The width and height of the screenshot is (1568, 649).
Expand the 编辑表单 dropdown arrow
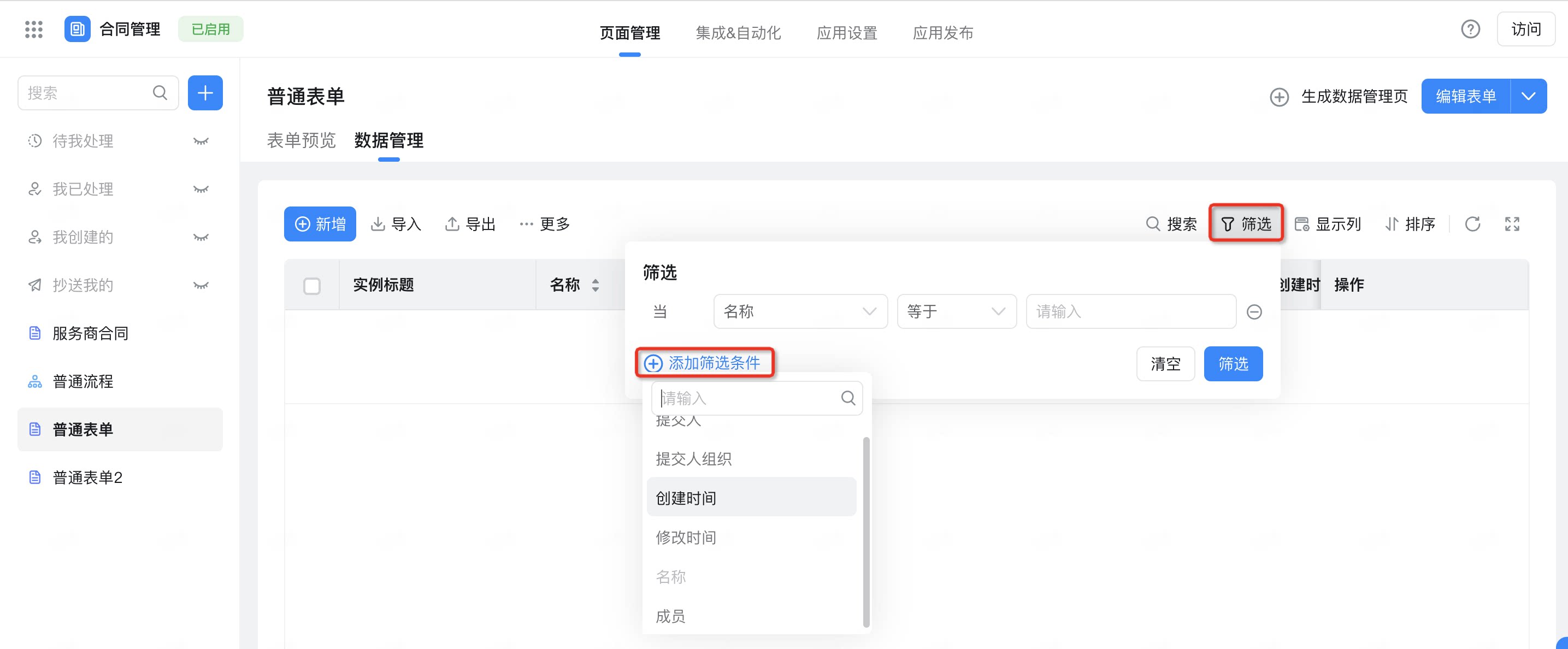1528,96
